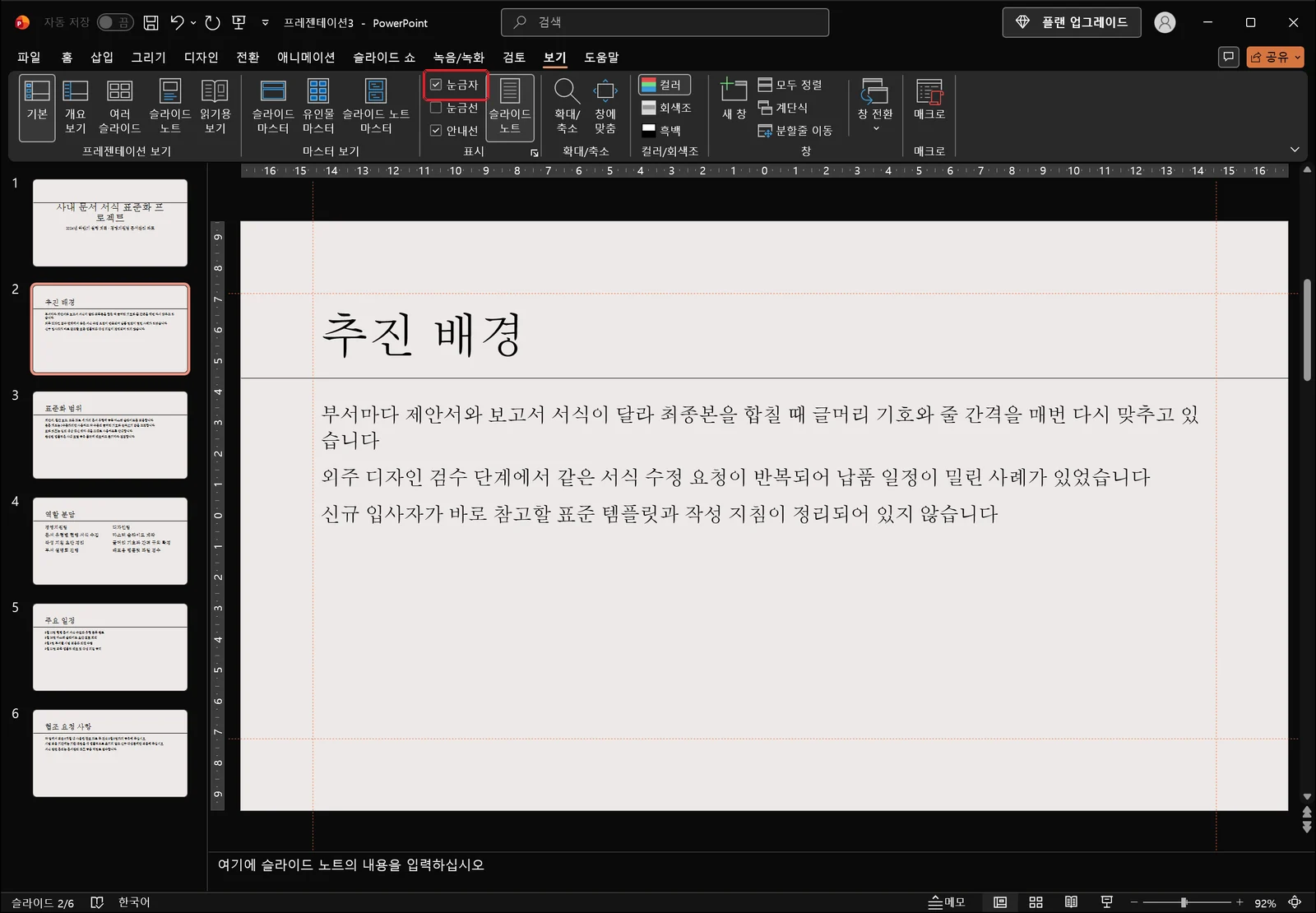This screenshot has height=913, width=1316.
Task: Open the 파일 tab
Action: pyautogui.click(x=29, y=57)
